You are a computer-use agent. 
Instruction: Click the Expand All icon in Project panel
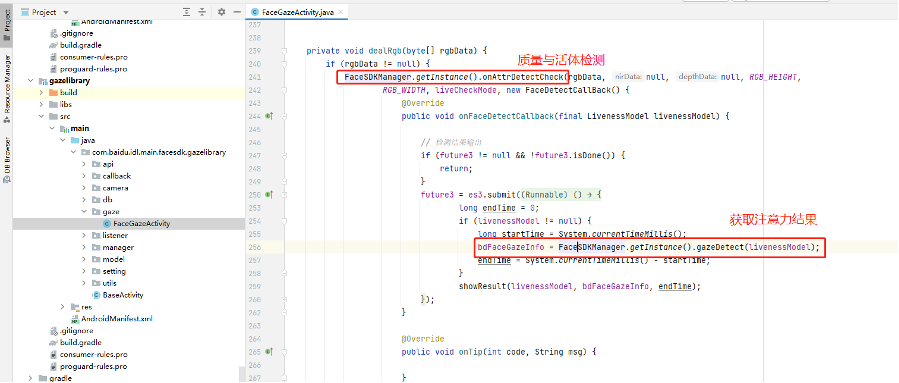(186, 12)
